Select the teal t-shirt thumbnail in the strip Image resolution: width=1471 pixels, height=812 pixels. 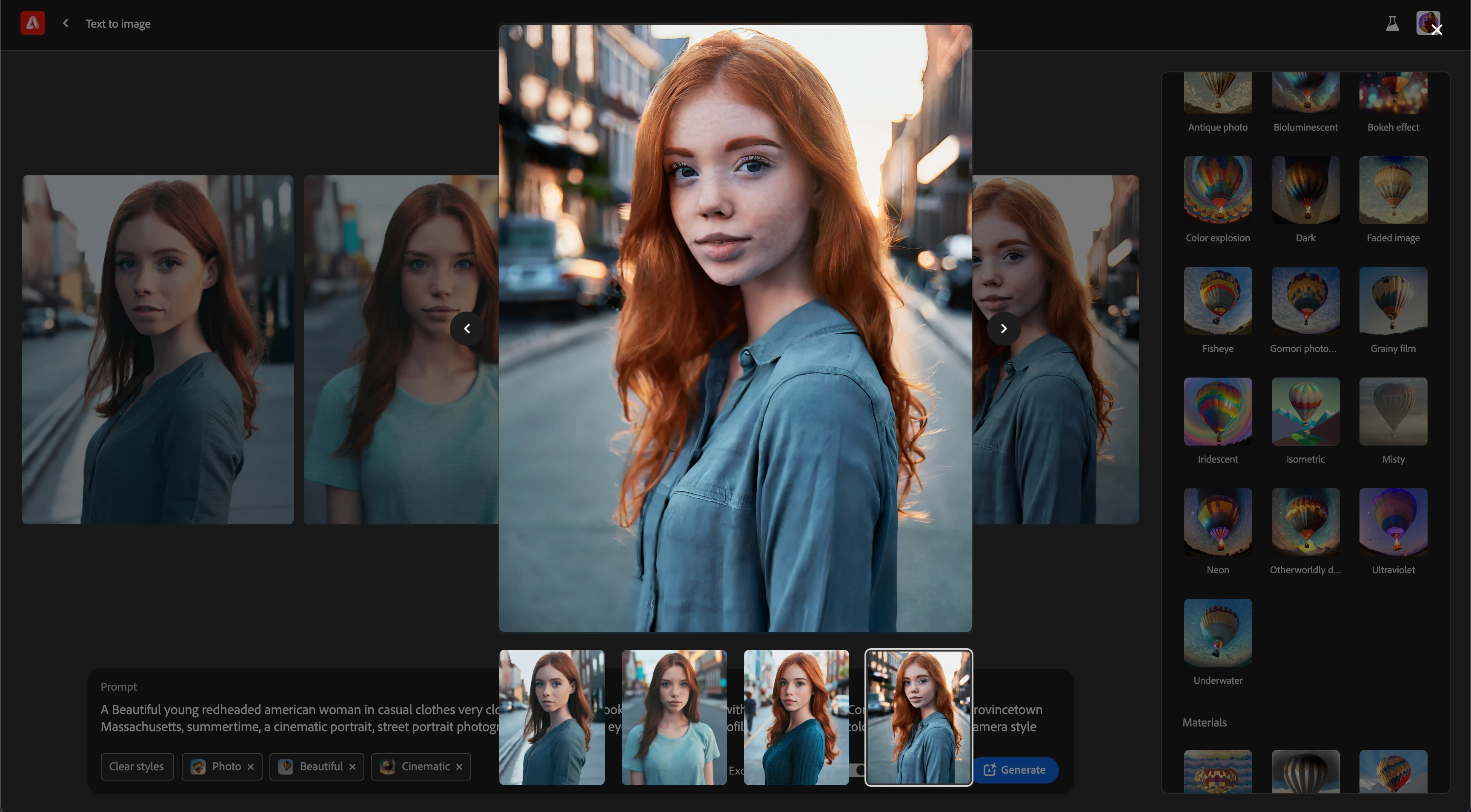(674, 717)
